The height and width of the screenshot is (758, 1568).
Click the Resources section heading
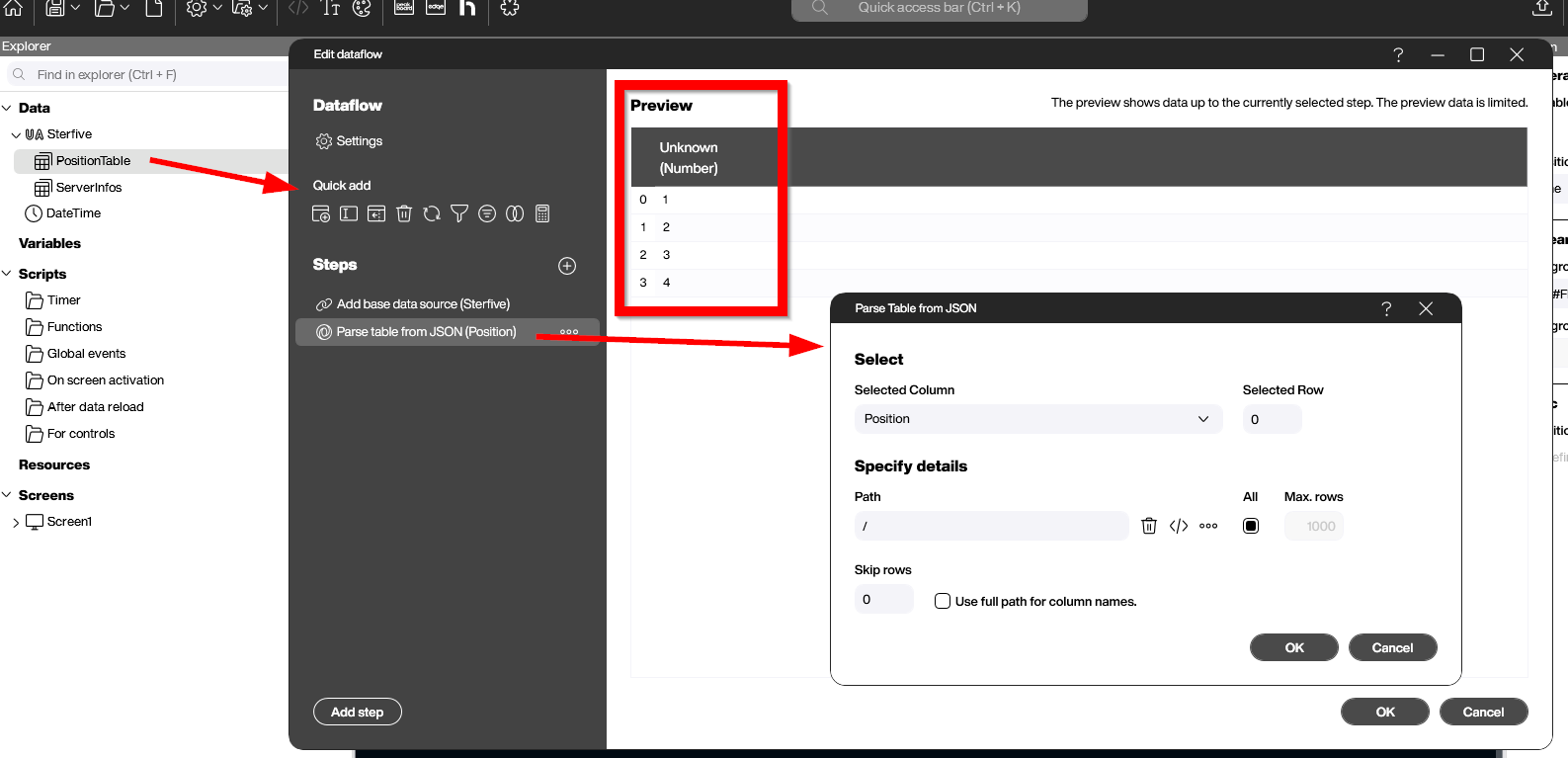(x=54, y=464)
